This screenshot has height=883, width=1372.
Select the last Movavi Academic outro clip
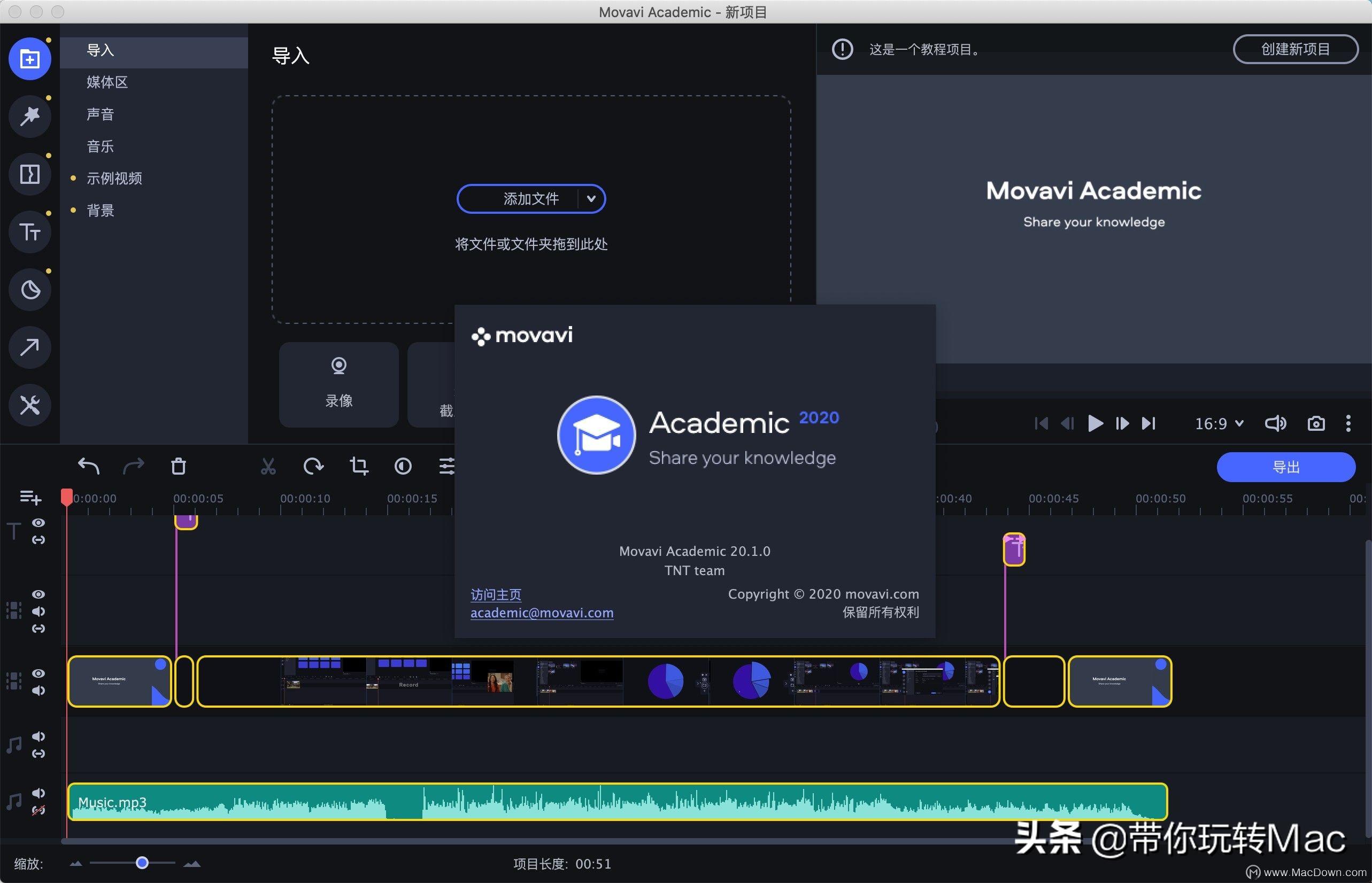(x=1120, y=681)
